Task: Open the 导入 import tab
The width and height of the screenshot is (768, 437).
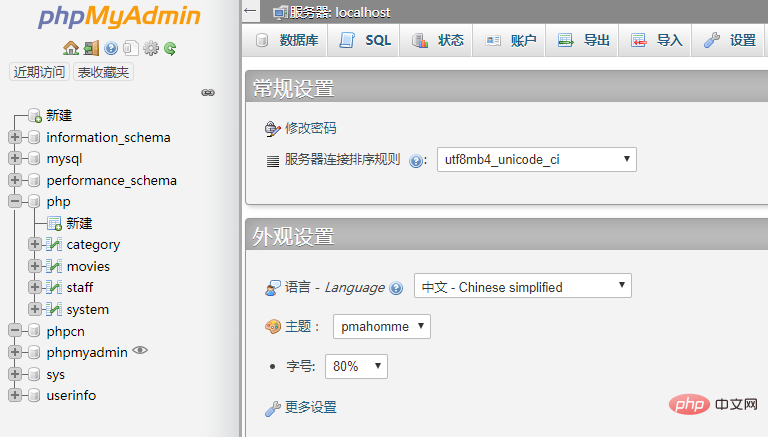Action: click(655, 40)
